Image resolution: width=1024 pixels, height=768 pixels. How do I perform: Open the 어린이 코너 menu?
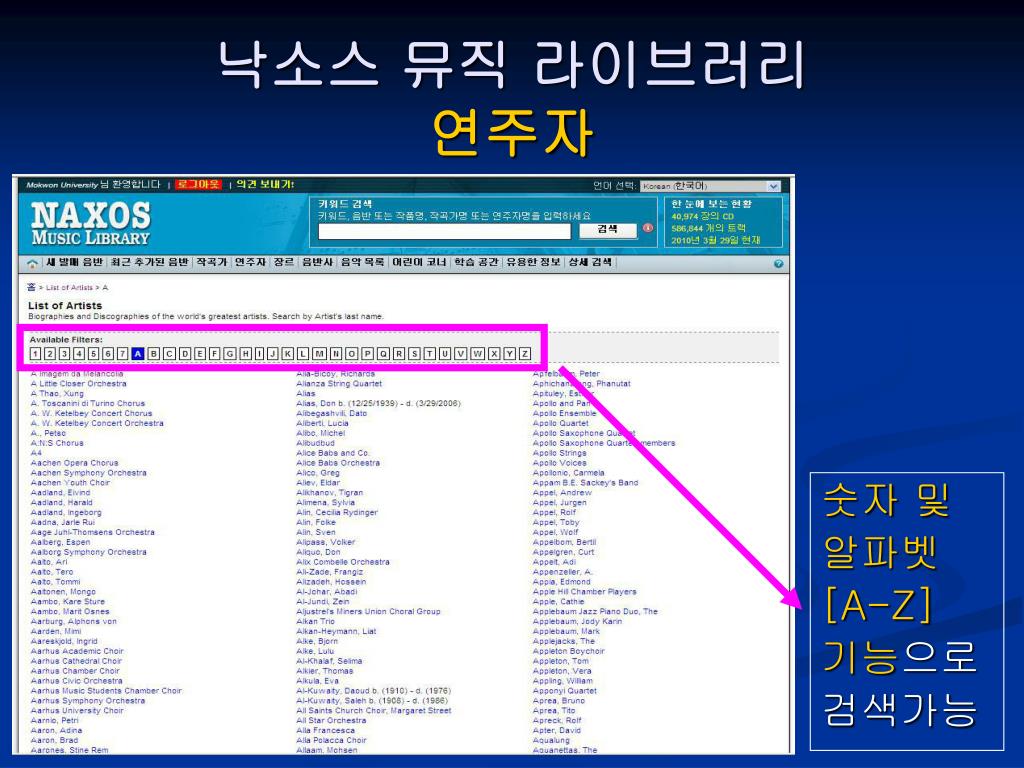click(419, 263)
